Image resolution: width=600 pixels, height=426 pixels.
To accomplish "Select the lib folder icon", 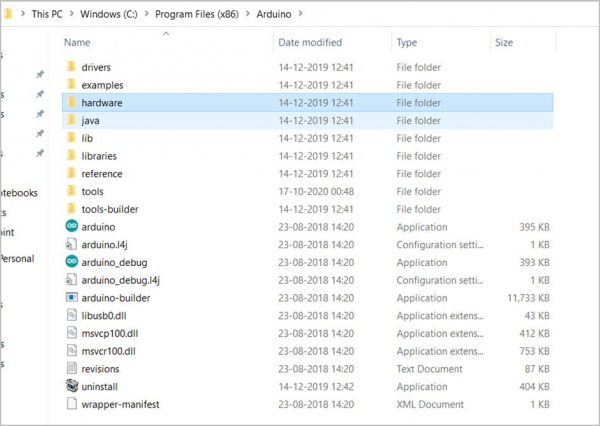I will tap(71, 138).
